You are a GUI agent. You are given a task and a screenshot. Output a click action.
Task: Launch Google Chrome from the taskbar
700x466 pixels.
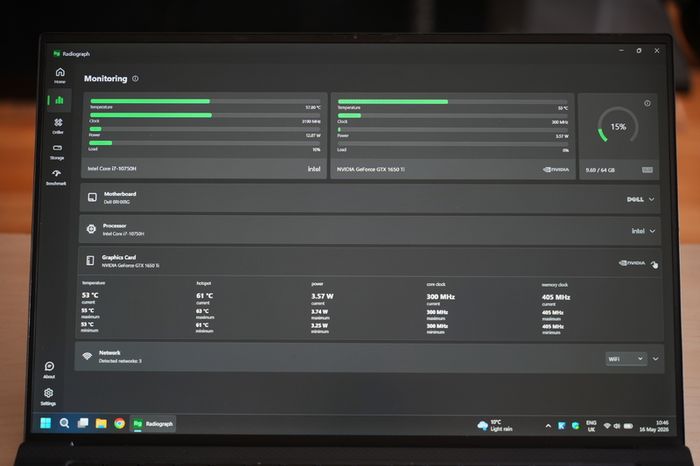click(119, 424)
